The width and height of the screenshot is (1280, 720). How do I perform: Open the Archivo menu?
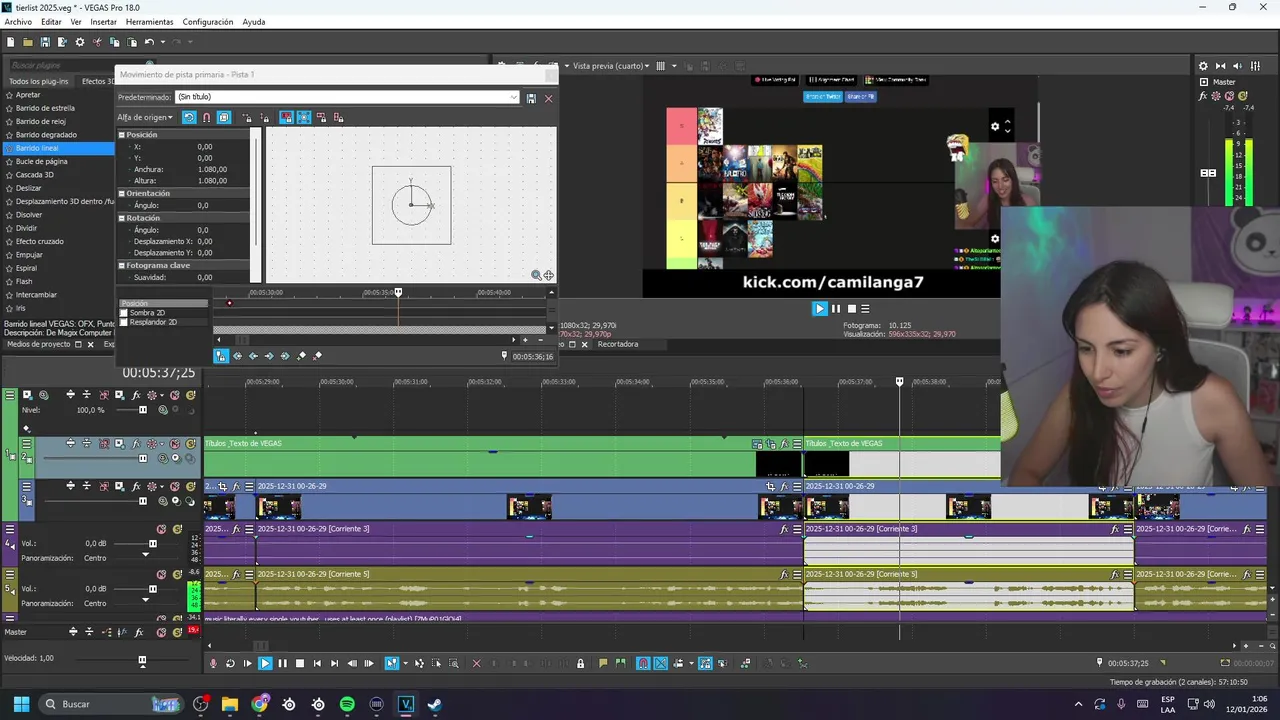click(18, 22)
